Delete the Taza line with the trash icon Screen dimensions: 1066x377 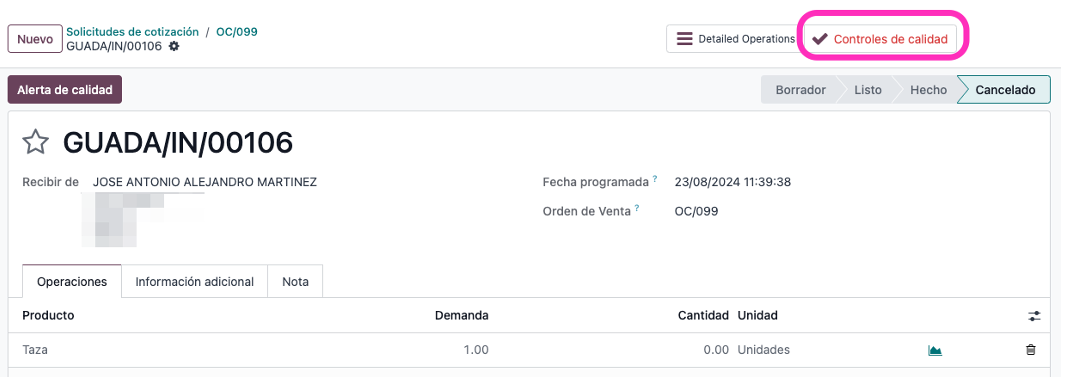pos(1031,350)
